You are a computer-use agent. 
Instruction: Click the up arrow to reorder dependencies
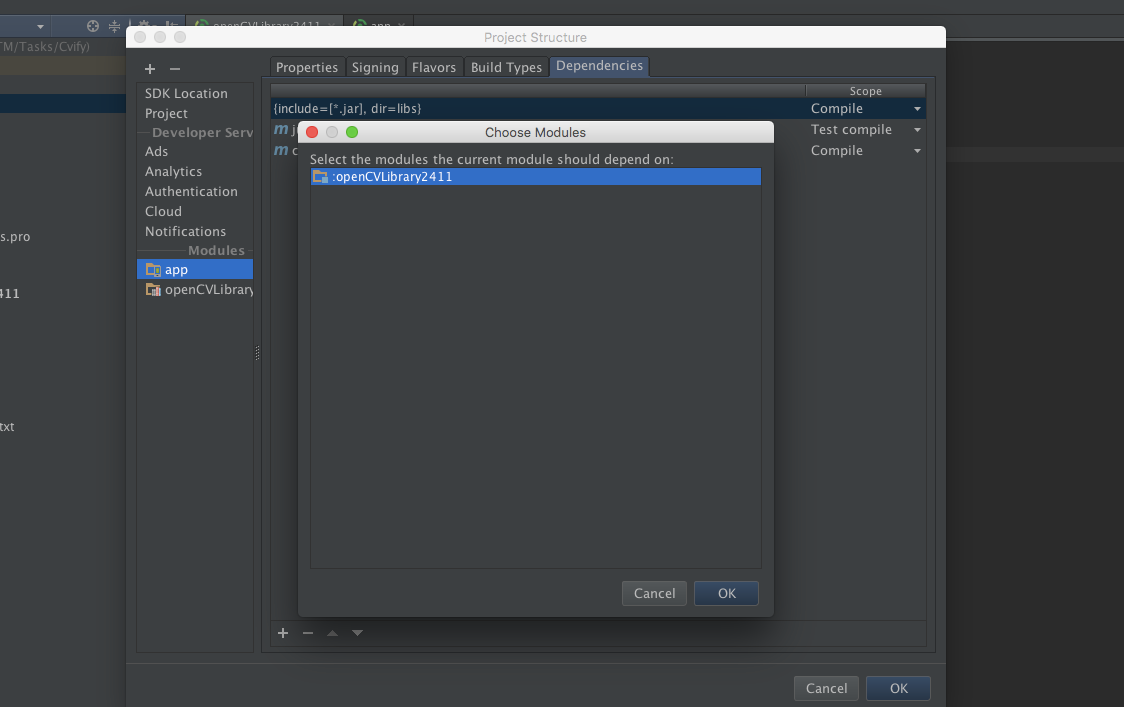[332, 632]
